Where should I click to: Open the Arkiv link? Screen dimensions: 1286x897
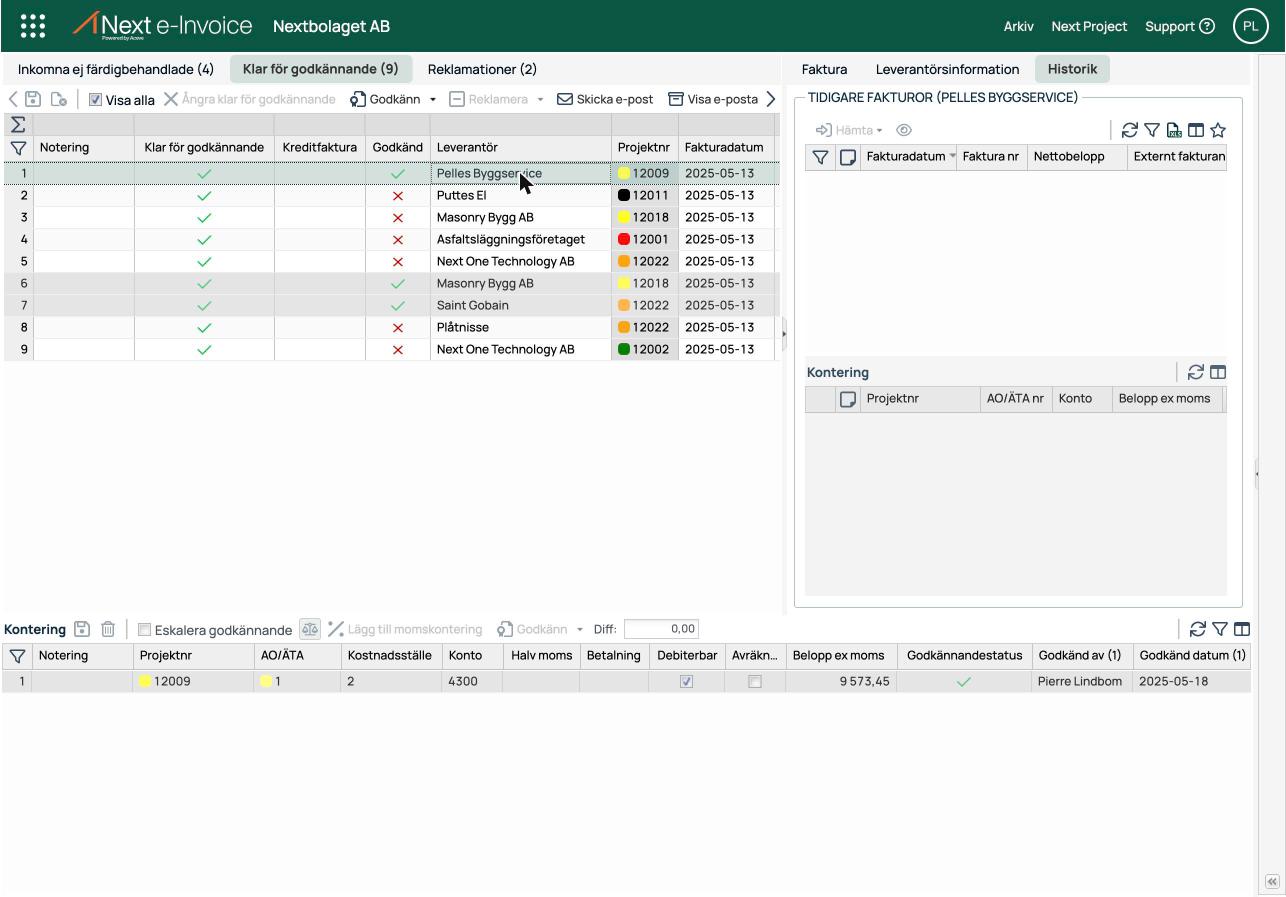click(x=1018, y=27)
